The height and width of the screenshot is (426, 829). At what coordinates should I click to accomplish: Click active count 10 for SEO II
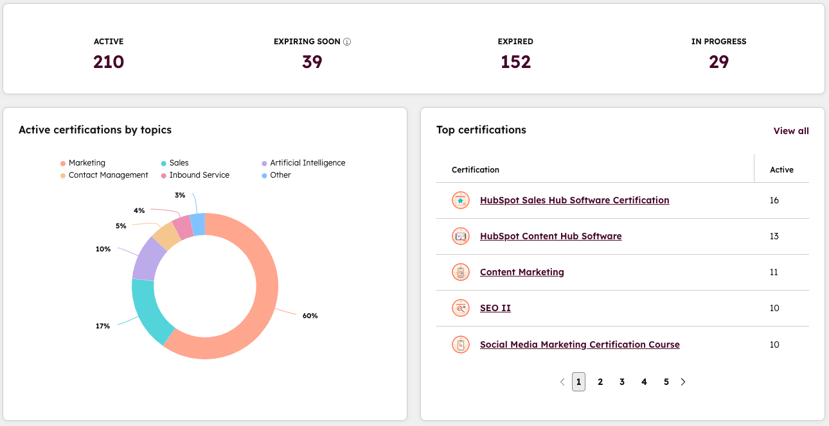[775, 308]
